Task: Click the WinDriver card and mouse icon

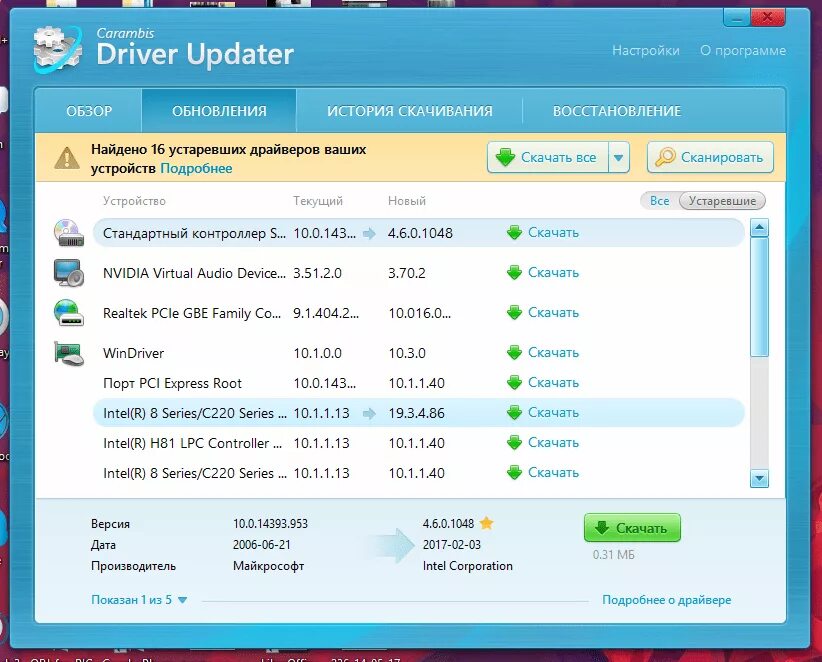Action: [69, 353]
